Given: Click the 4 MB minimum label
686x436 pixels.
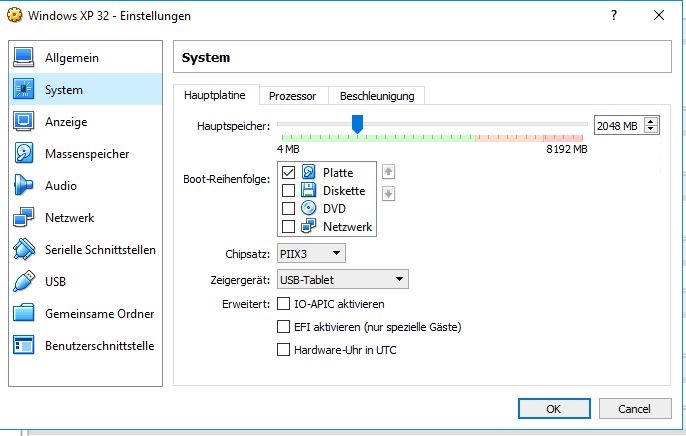Looking at the screenshot, I should click(x=288, y=149).
